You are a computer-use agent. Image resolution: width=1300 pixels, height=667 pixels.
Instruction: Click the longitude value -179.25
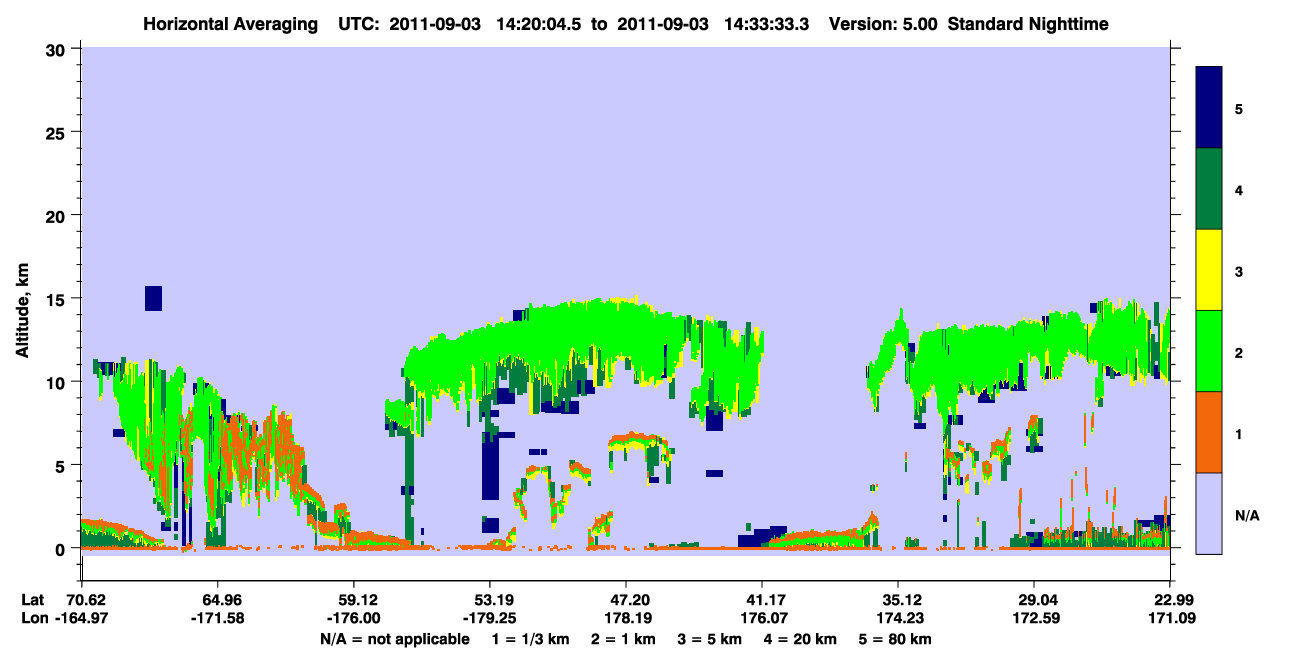[489, 618]
